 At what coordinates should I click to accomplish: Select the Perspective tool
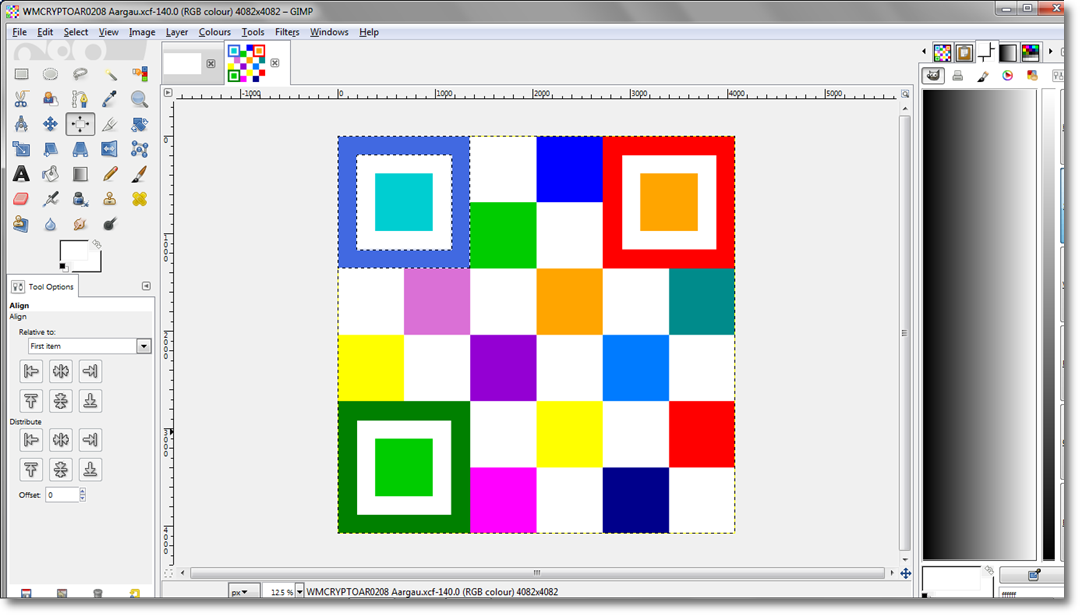point(80,149)
